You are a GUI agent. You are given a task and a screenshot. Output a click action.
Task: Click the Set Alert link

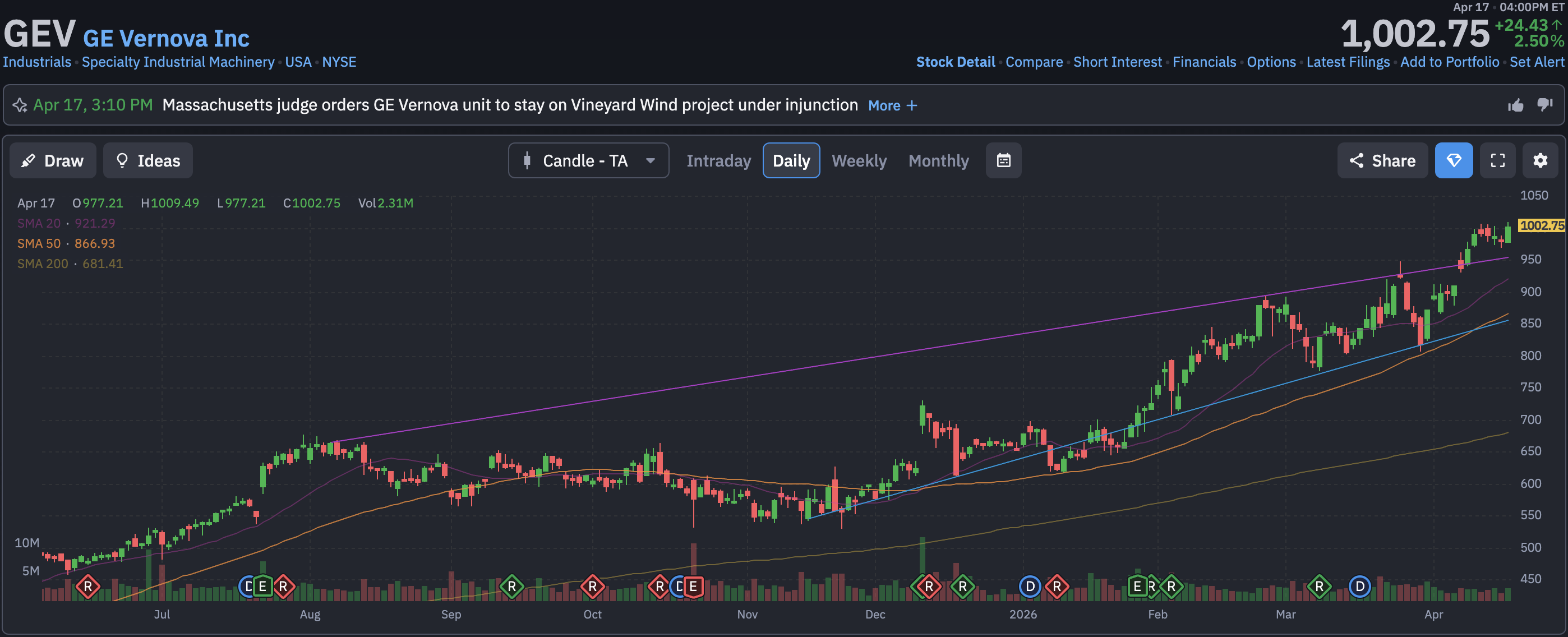tap(1537, 62)
